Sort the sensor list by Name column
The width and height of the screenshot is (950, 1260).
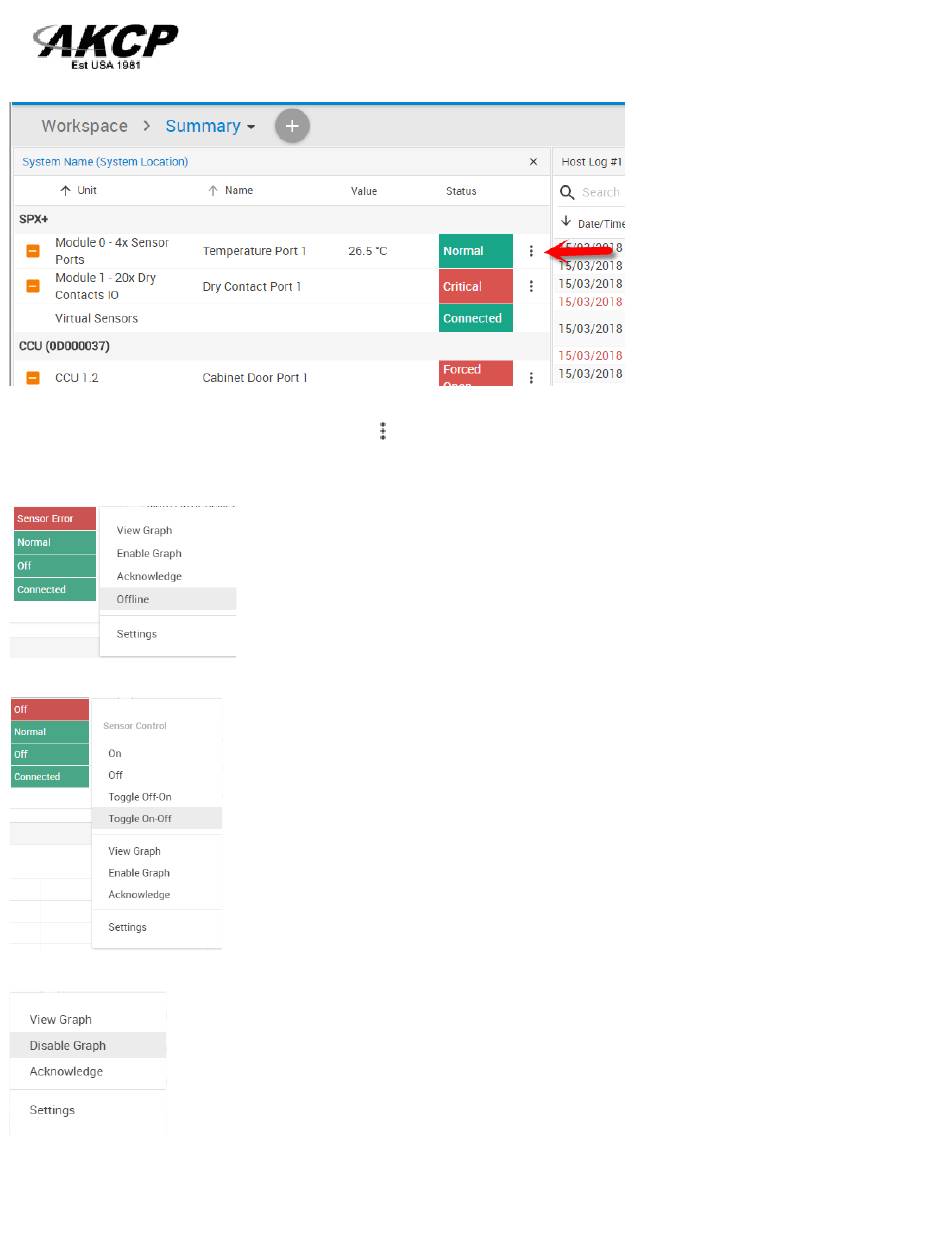230,191
